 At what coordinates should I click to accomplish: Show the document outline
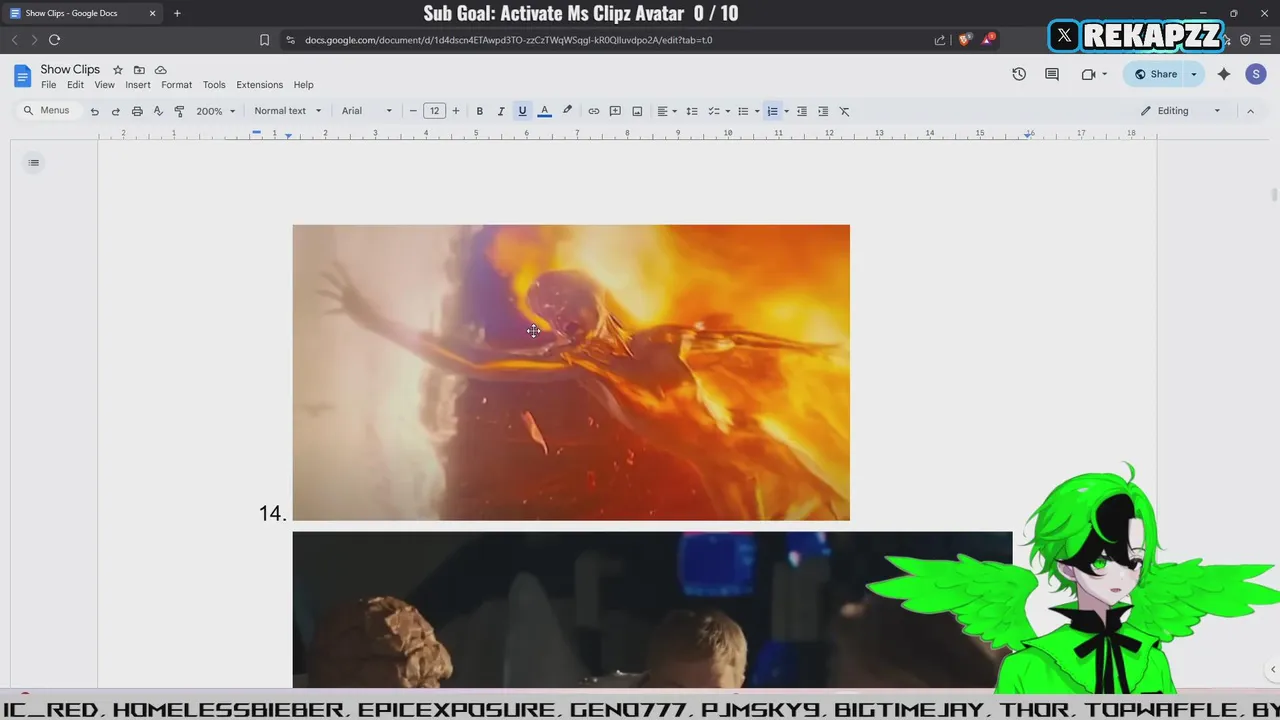(33, 163)
